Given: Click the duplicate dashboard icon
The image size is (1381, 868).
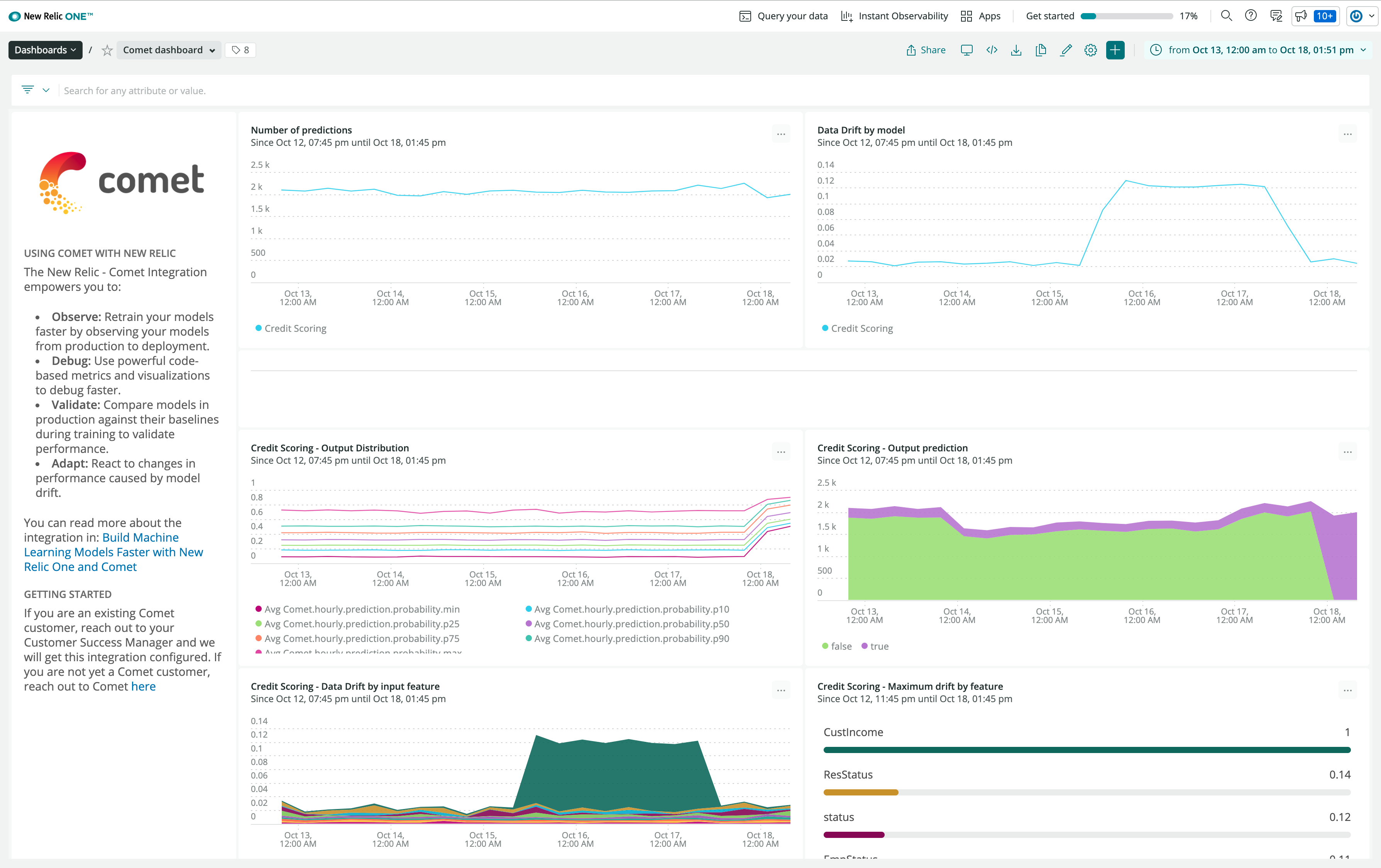Looking at the screenshot, I should 1041,50.
